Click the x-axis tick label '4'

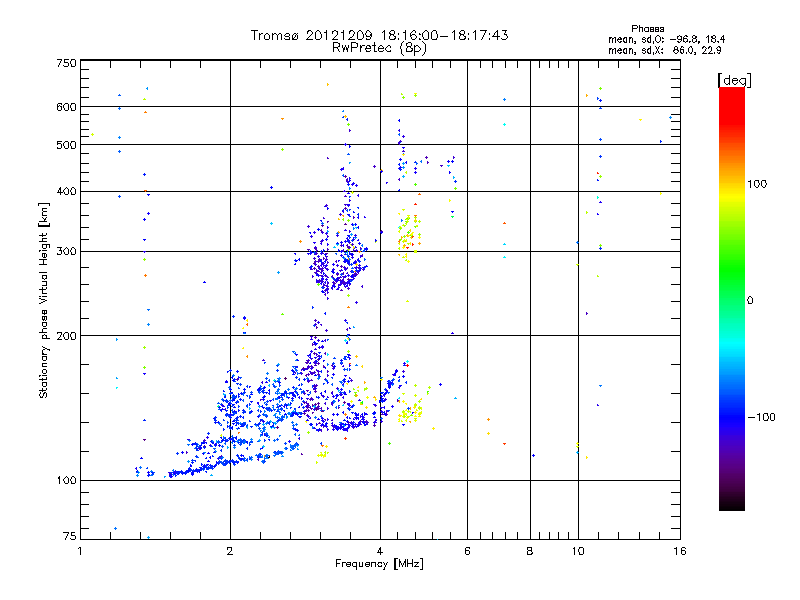click(380, 551)
